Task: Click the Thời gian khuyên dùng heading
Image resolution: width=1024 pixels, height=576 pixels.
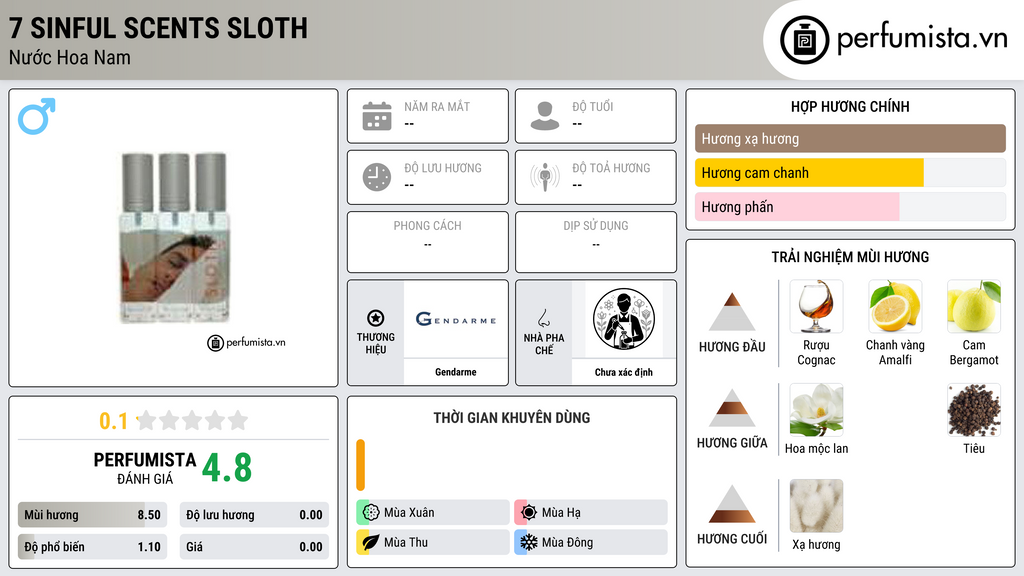Action: [511, 418]
